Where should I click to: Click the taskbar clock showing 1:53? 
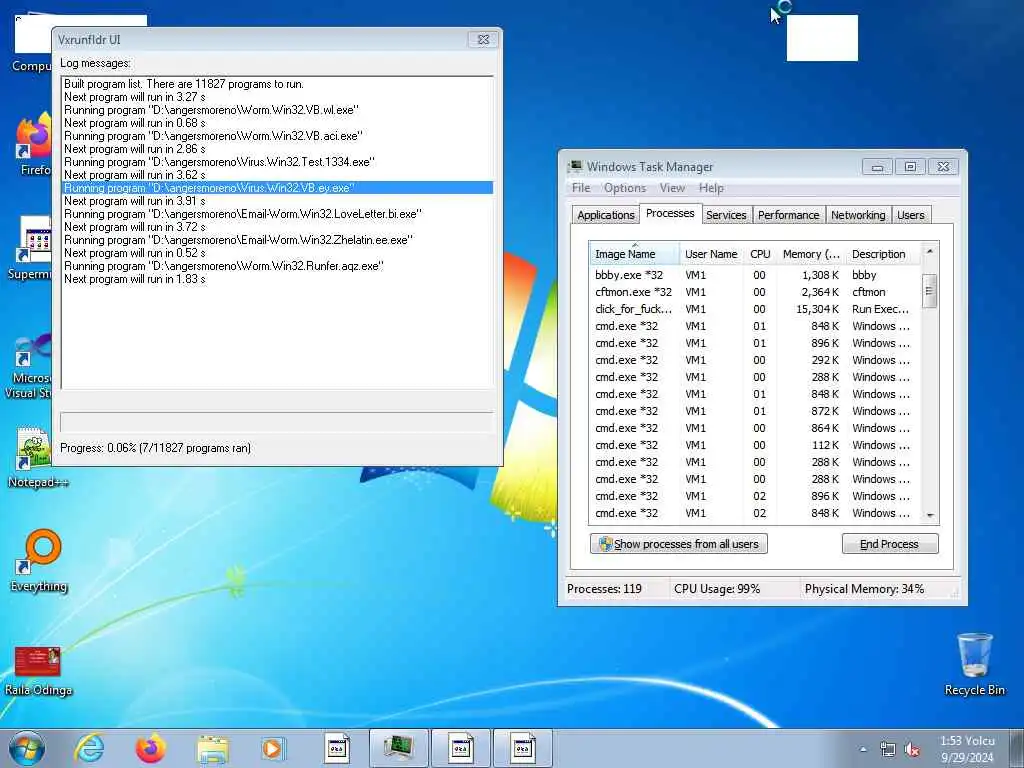click(x=967, y=749)
